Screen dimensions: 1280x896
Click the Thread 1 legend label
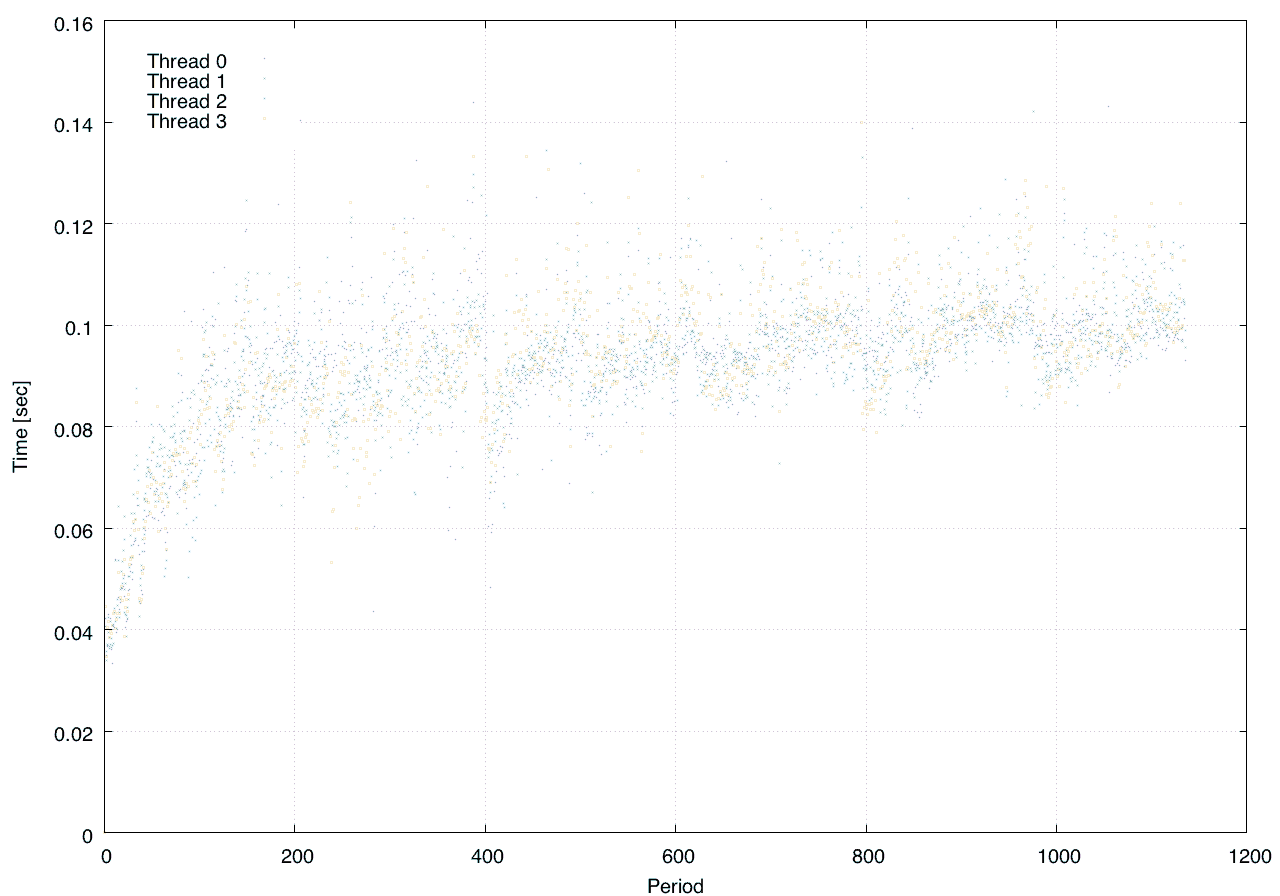187,81
